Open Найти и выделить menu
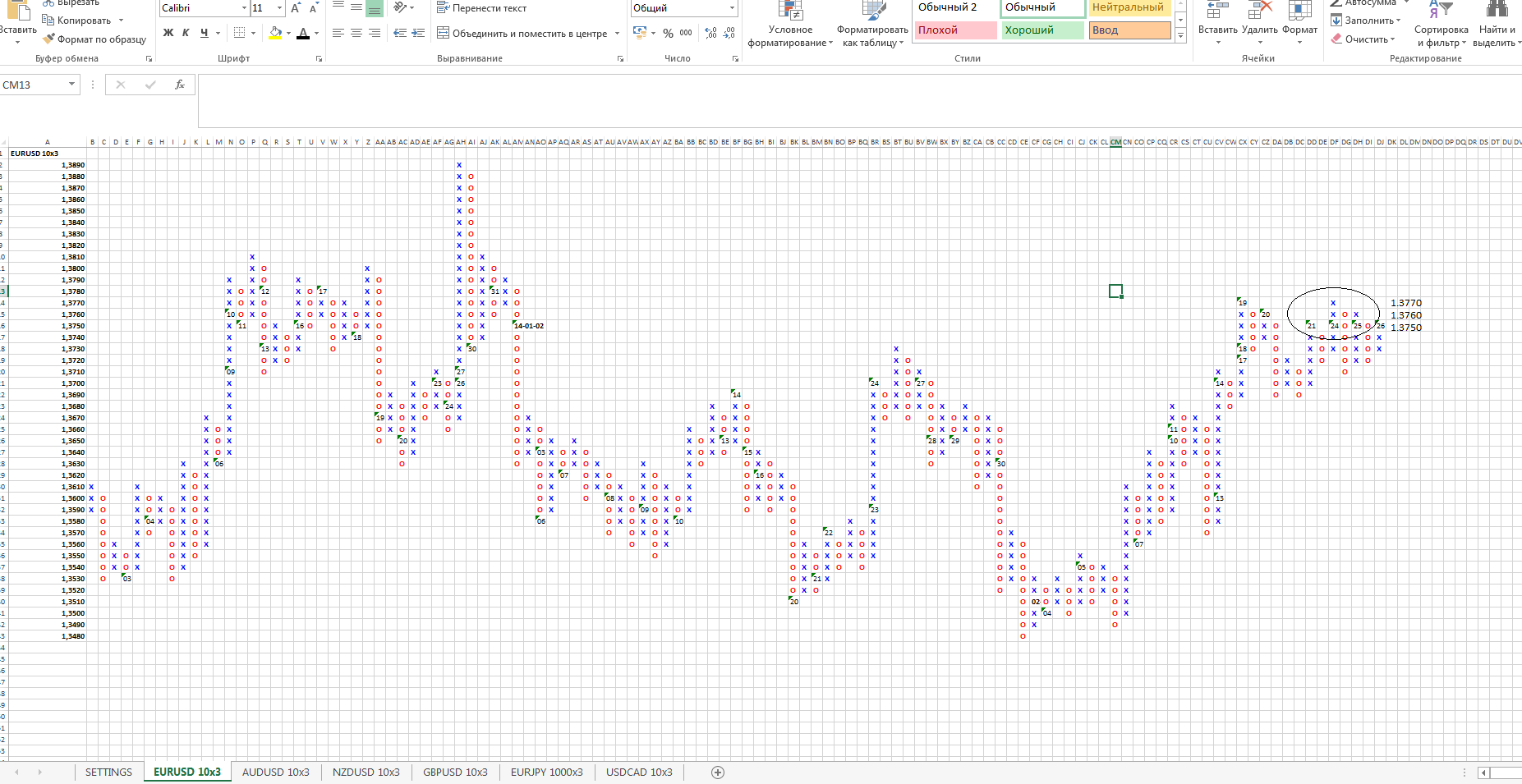Image resolution: width=1522 pixels, height=784 pixels. click(x=1497, y=25)
